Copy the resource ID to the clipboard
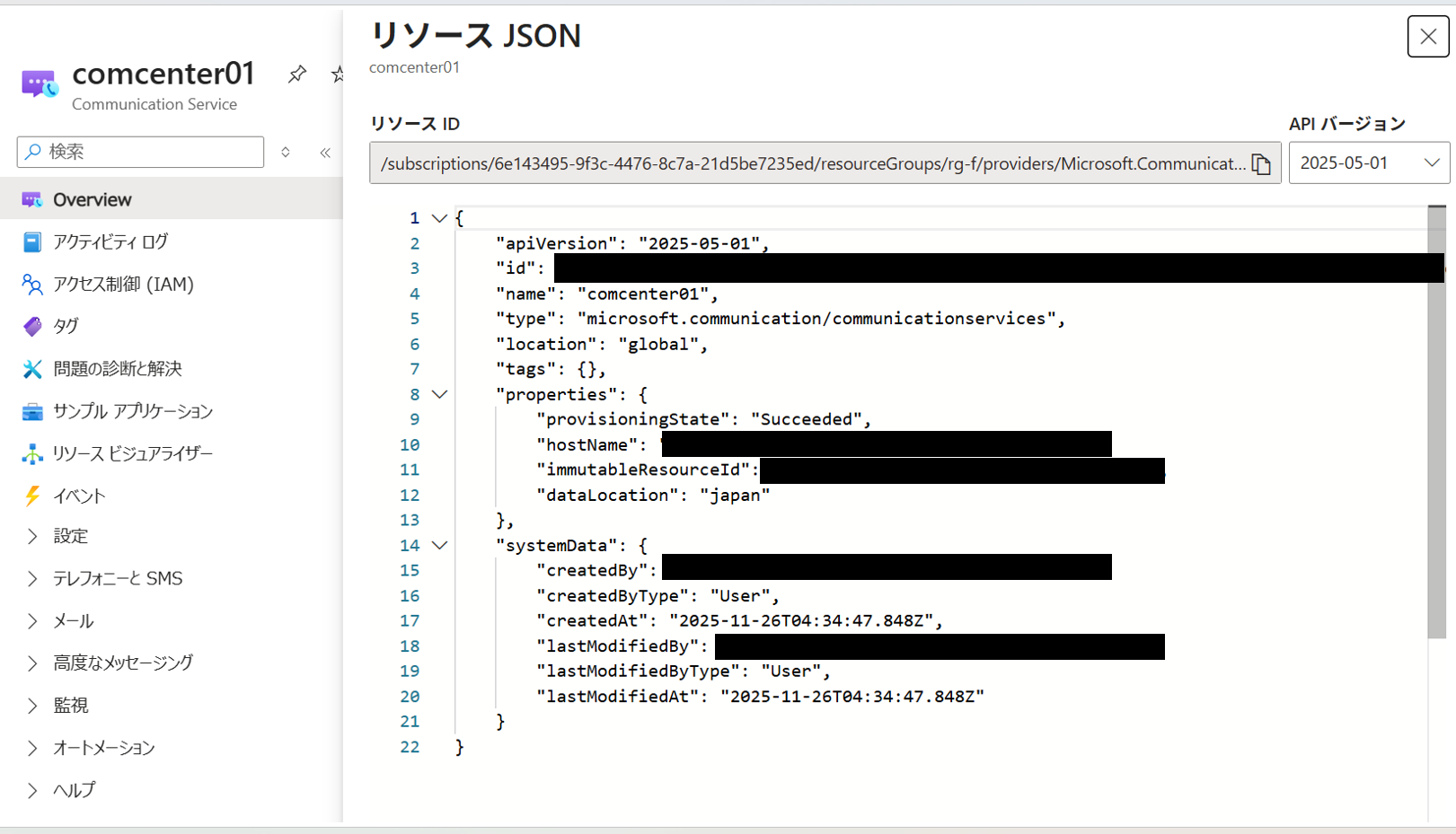This screenshot has height=834, width=1456. pyautogui.click(x=1261, y=163)
